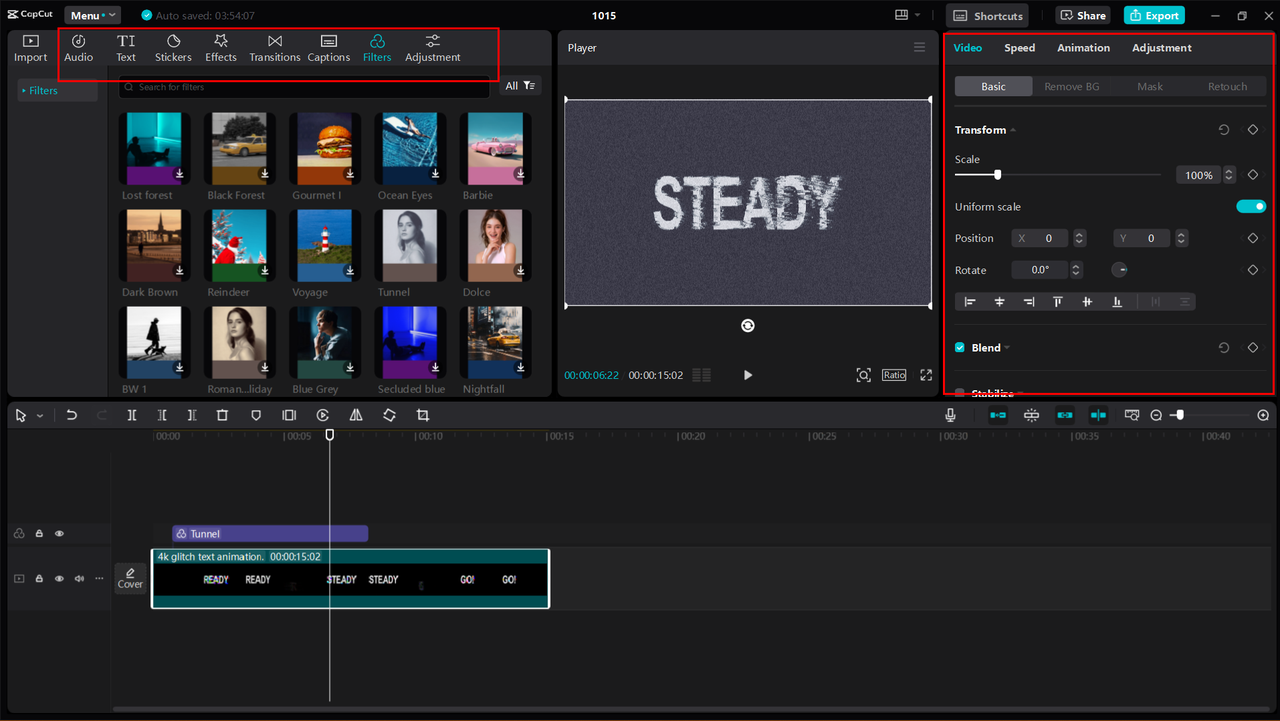This screenshot has width=1280, height=721.
Task: Switch to the Animation tab
Action: point(1083,48)
